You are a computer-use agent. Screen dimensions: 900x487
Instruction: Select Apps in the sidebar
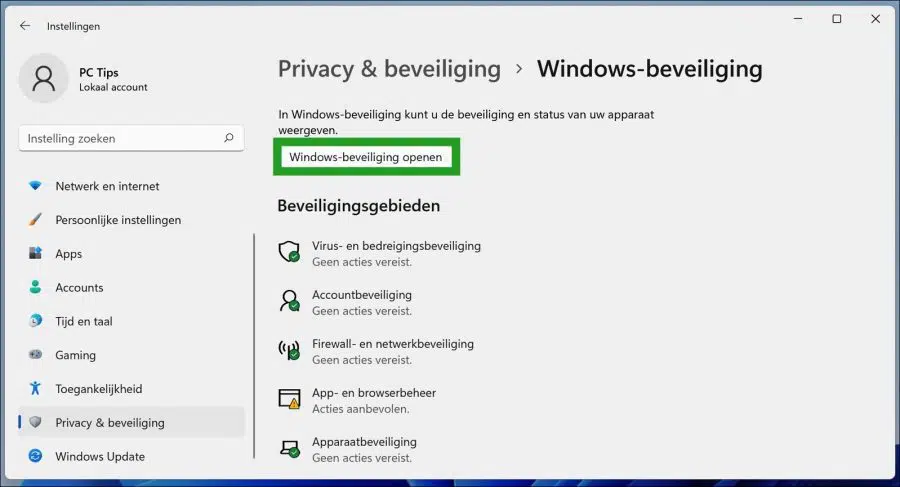pyautogui.click(x=131, y=253)
